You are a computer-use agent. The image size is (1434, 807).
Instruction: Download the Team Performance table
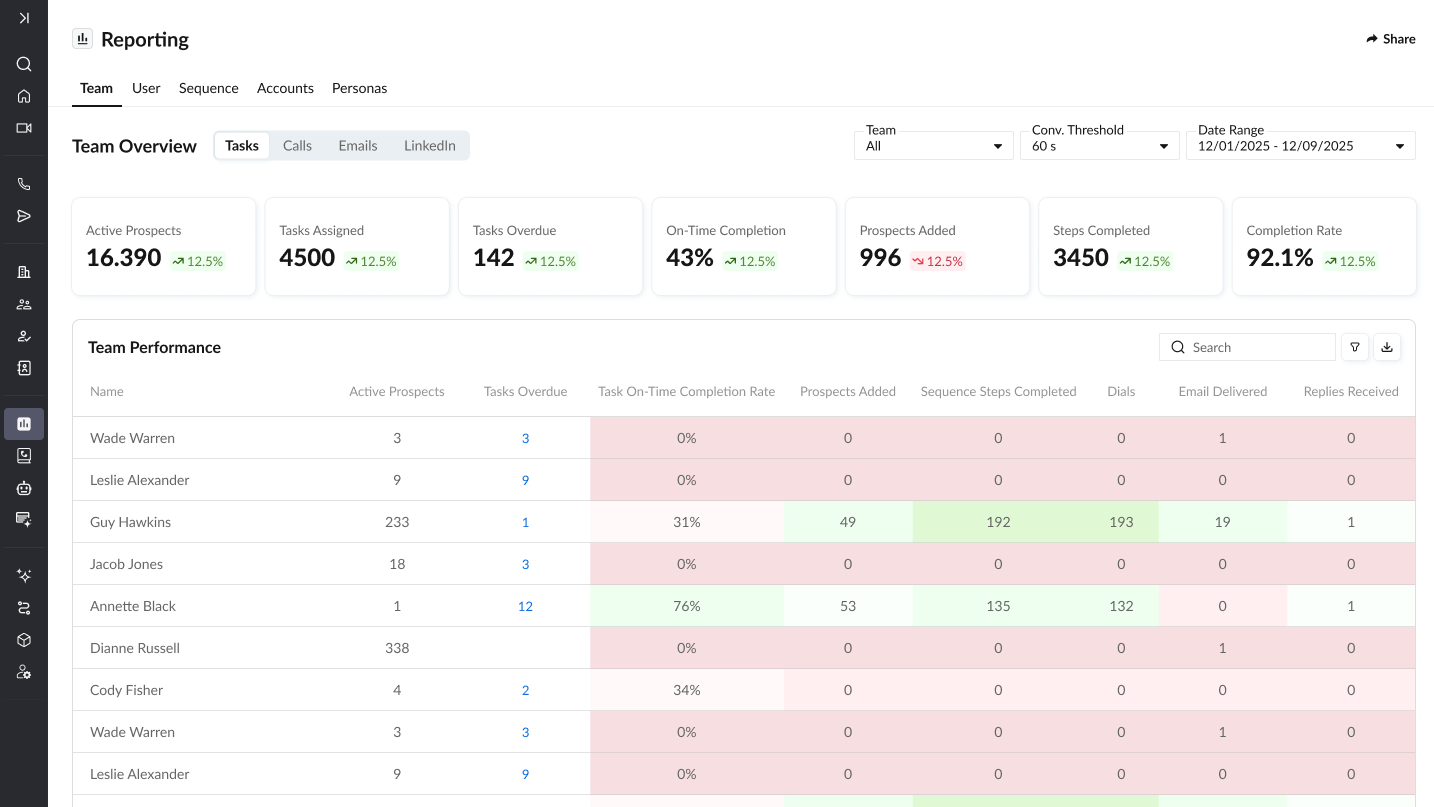[x=1387, y=347]
